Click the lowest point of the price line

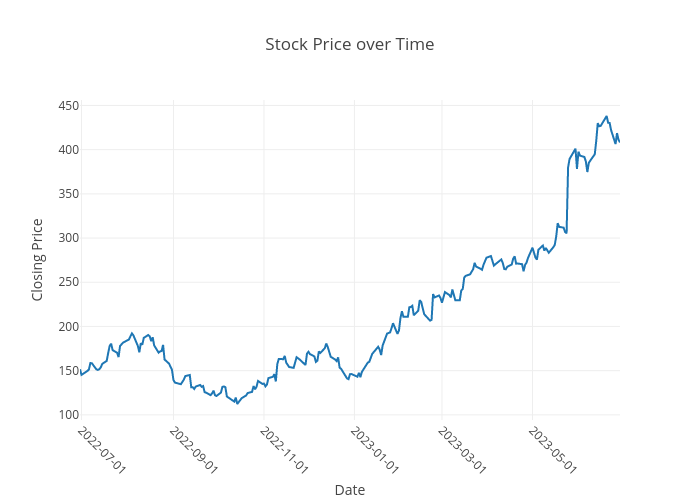pos(237,403)
